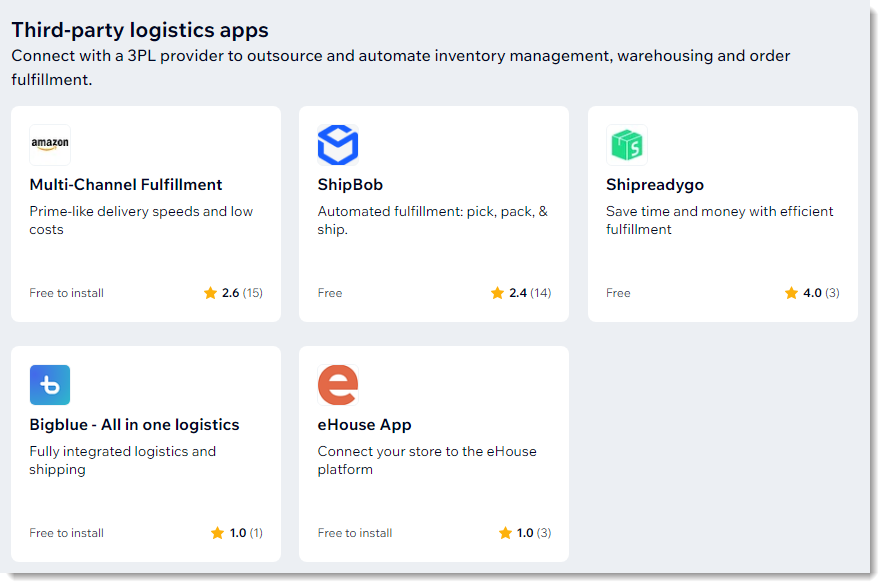Click the green Shipreadygo package icon
This screenshot has width=885, height=588.
pyautogui.click(x=626, y=144)
